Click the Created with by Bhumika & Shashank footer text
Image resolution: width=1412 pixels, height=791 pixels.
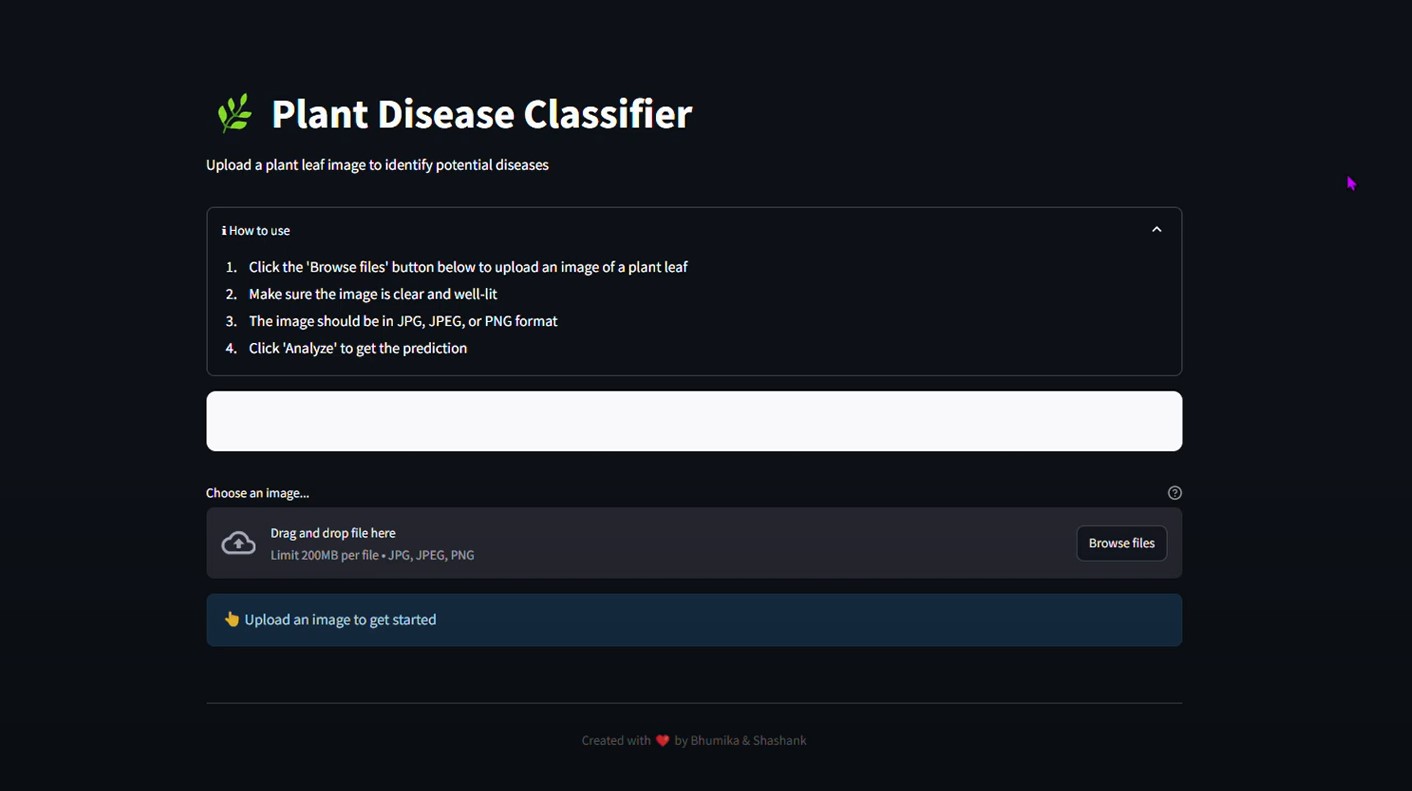[x=694, y=741]
